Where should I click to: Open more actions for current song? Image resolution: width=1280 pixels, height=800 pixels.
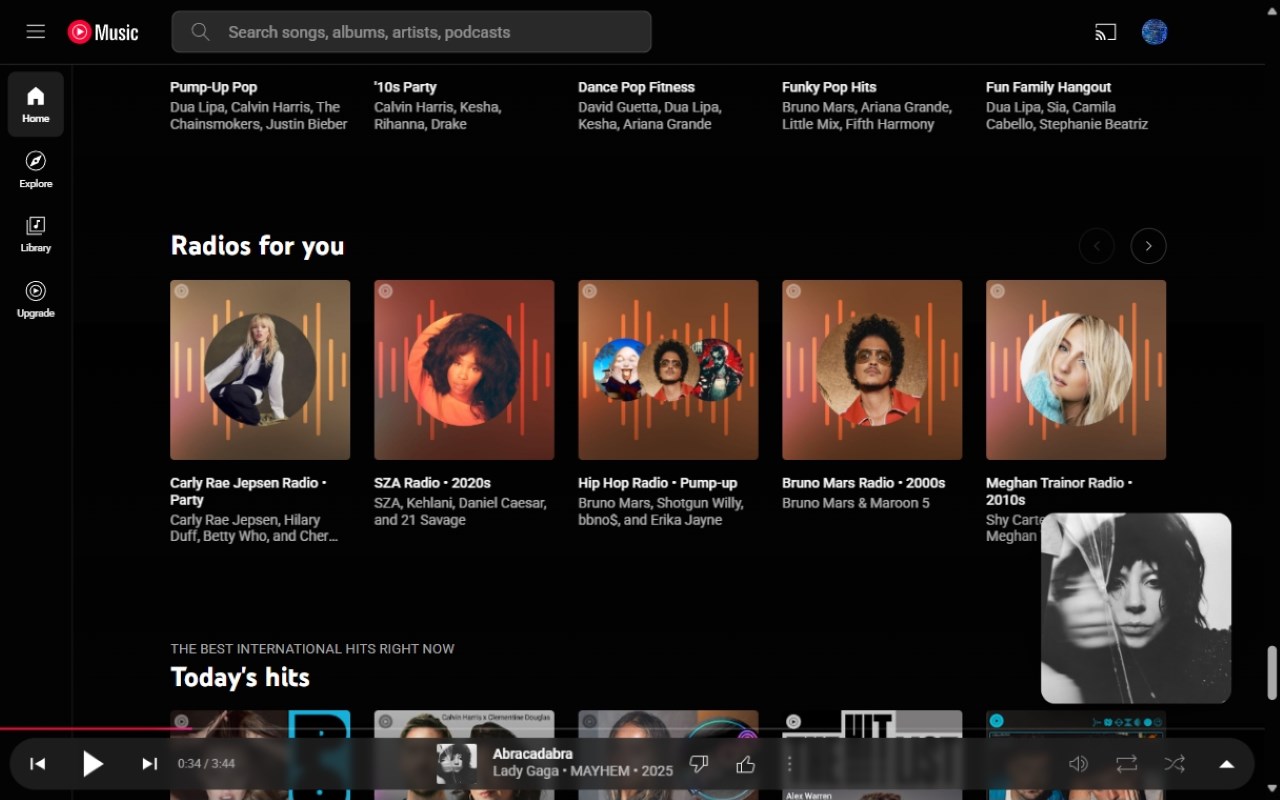789,764
